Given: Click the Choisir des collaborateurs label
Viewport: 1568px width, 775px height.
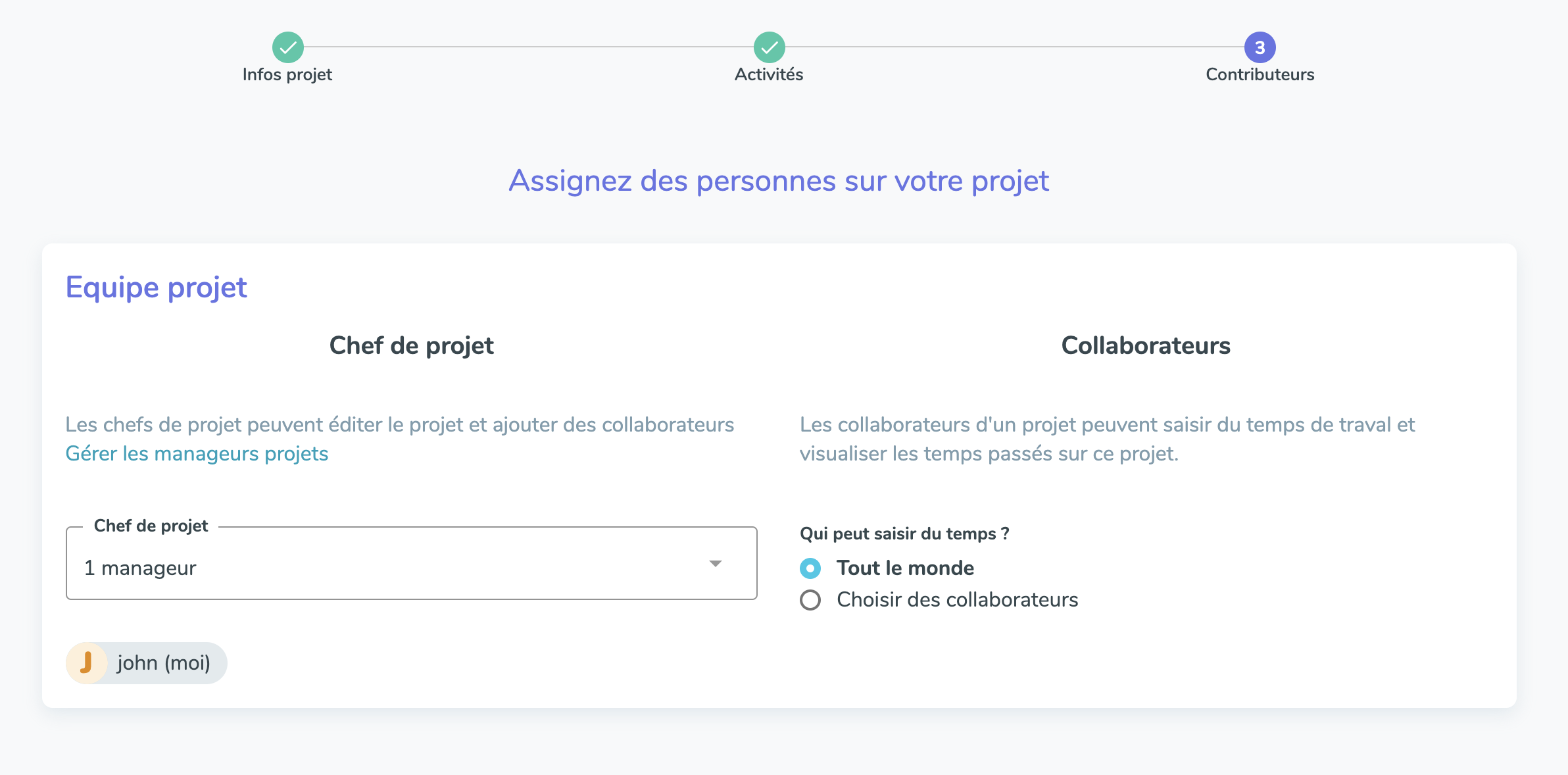Looking at the screenshot, I should (958, 599).
